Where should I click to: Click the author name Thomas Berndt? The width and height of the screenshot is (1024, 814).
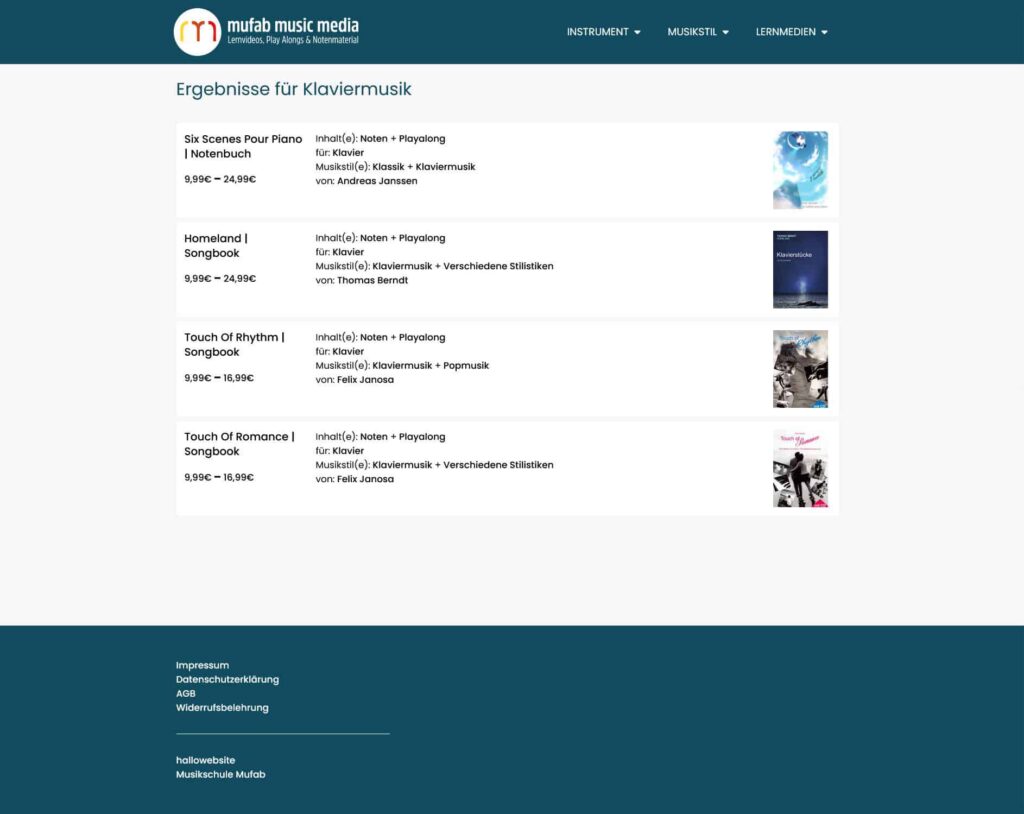373,280
